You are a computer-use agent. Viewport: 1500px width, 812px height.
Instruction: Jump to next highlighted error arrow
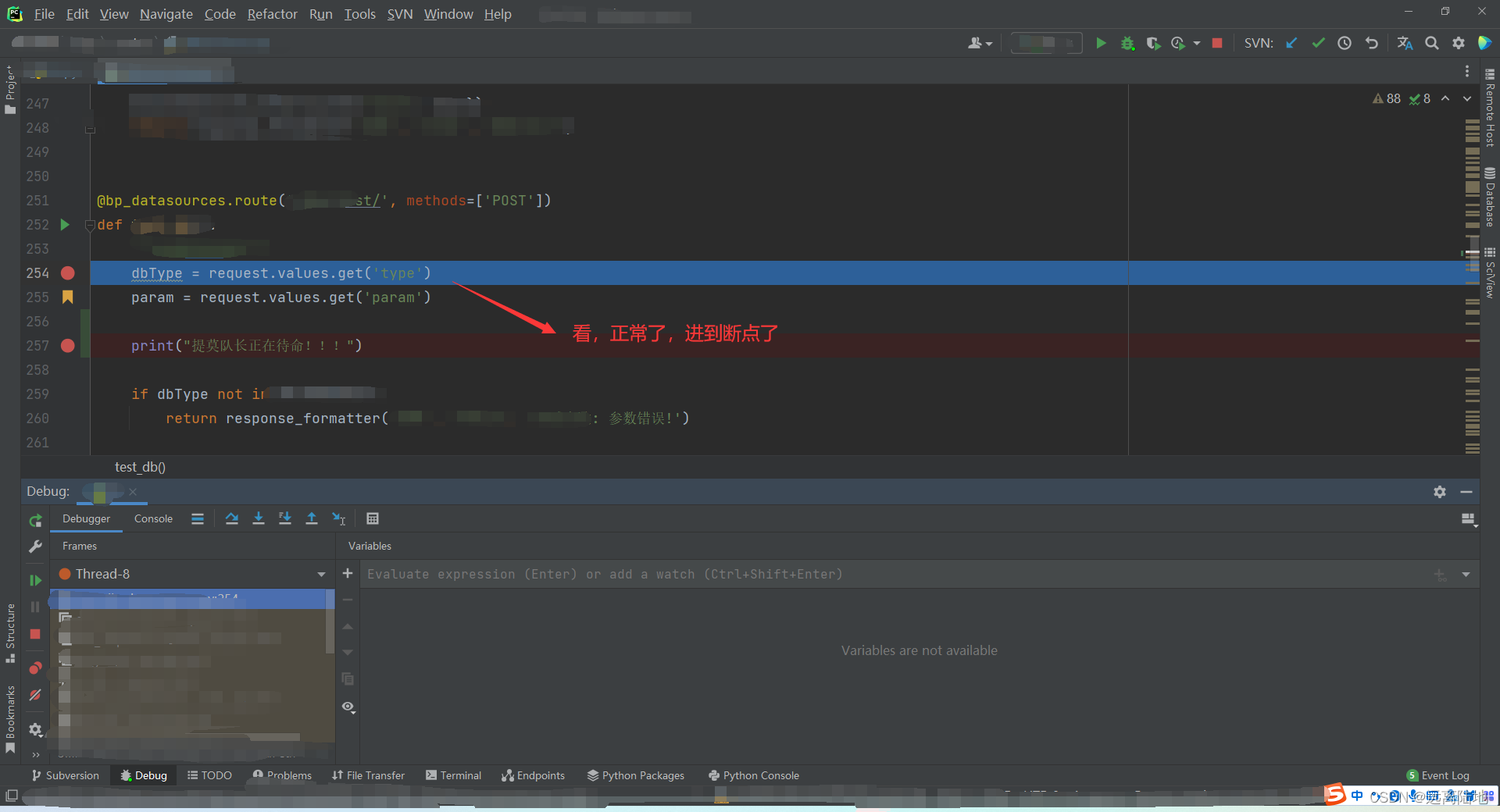[x=1467, y=98]
